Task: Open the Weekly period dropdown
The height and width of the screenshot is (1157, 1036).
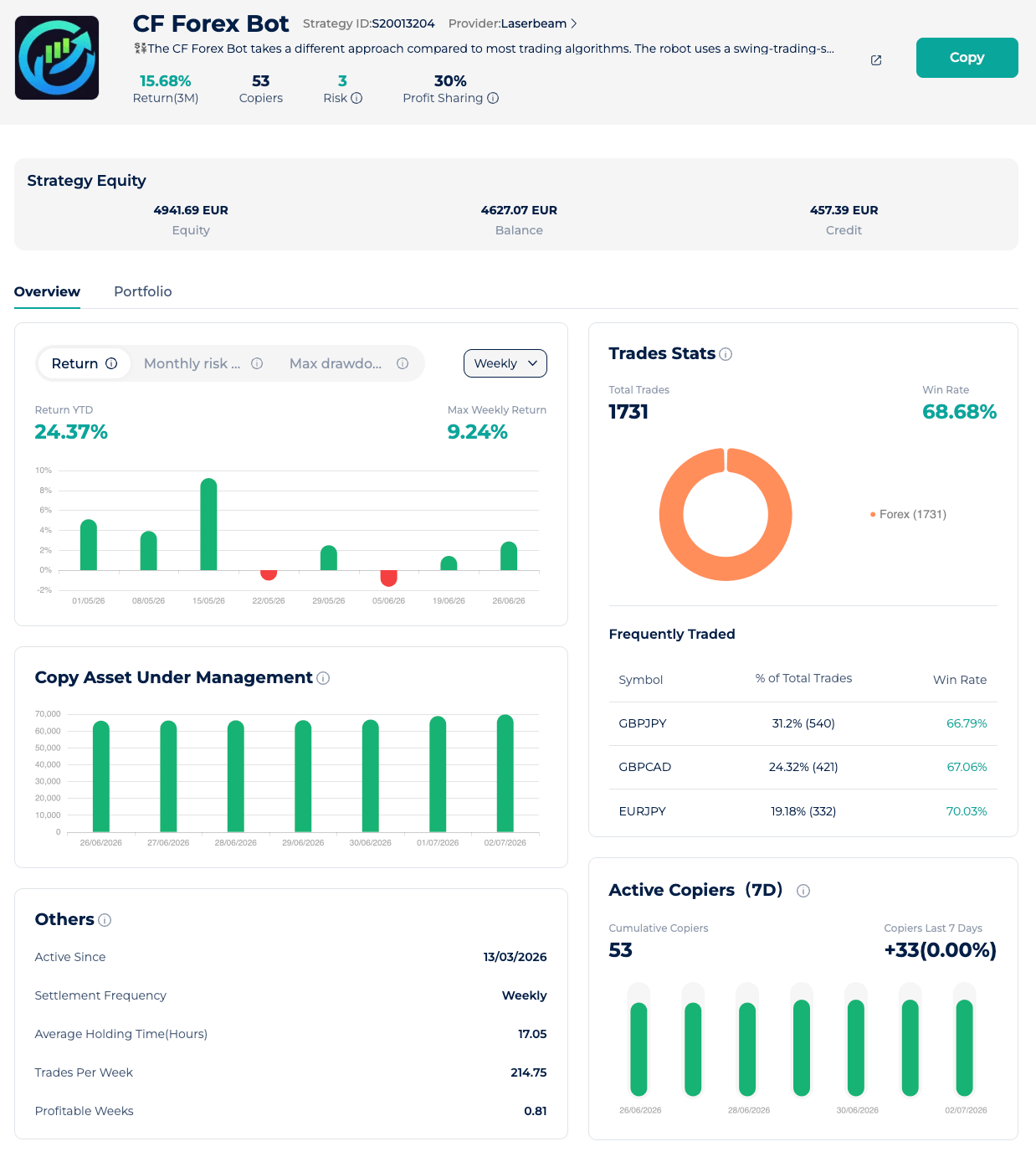Action: pos(505,363)
